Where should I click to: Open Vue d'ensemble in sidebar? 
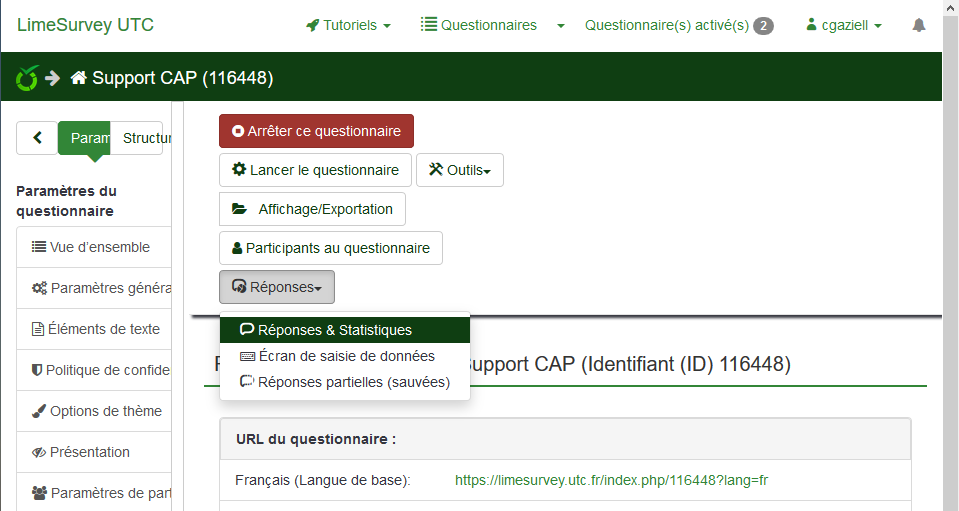point(98,247)
